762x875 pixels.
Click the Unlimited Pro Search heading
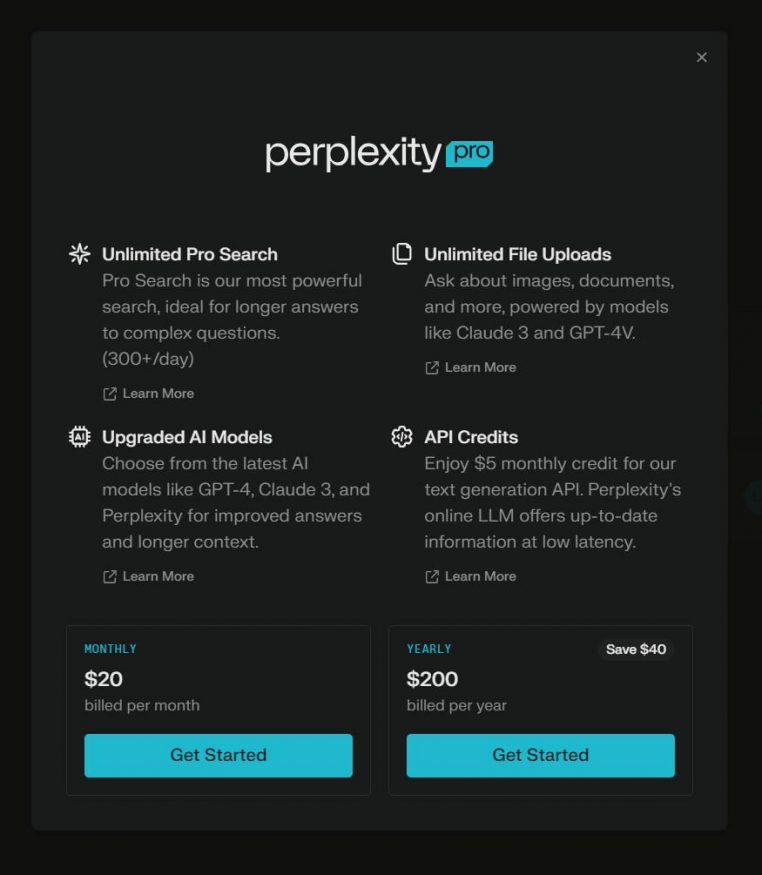pos(190,254)
